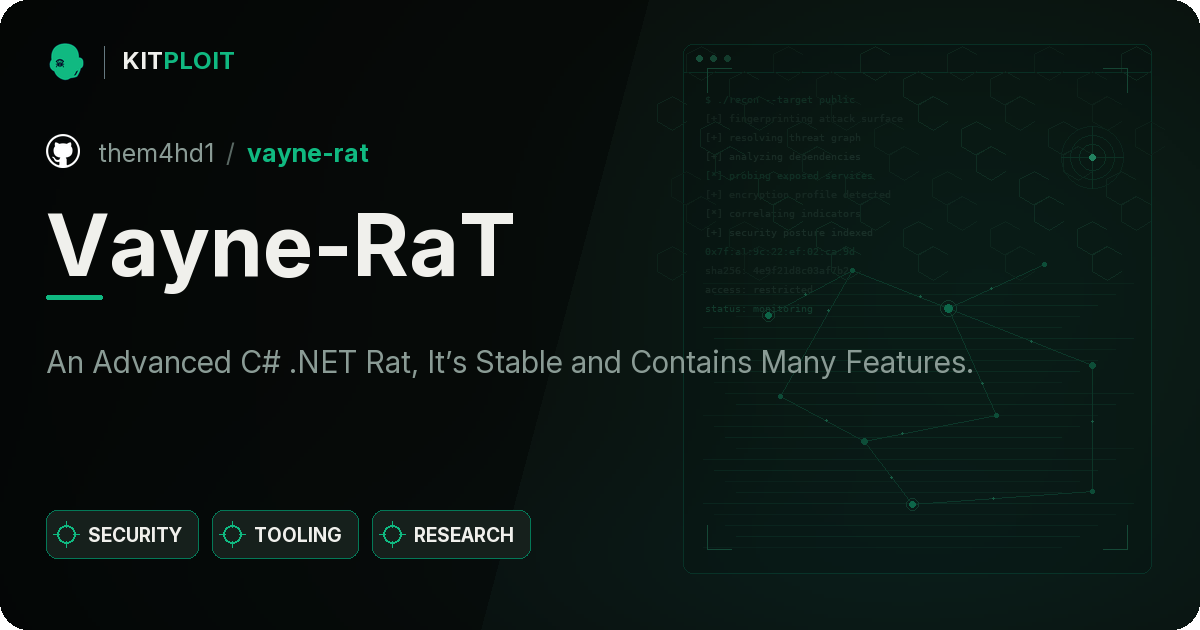The image size is (1200, 630).
Task: Click the crosshair icon in TOOLING tag
Action: 233,535
